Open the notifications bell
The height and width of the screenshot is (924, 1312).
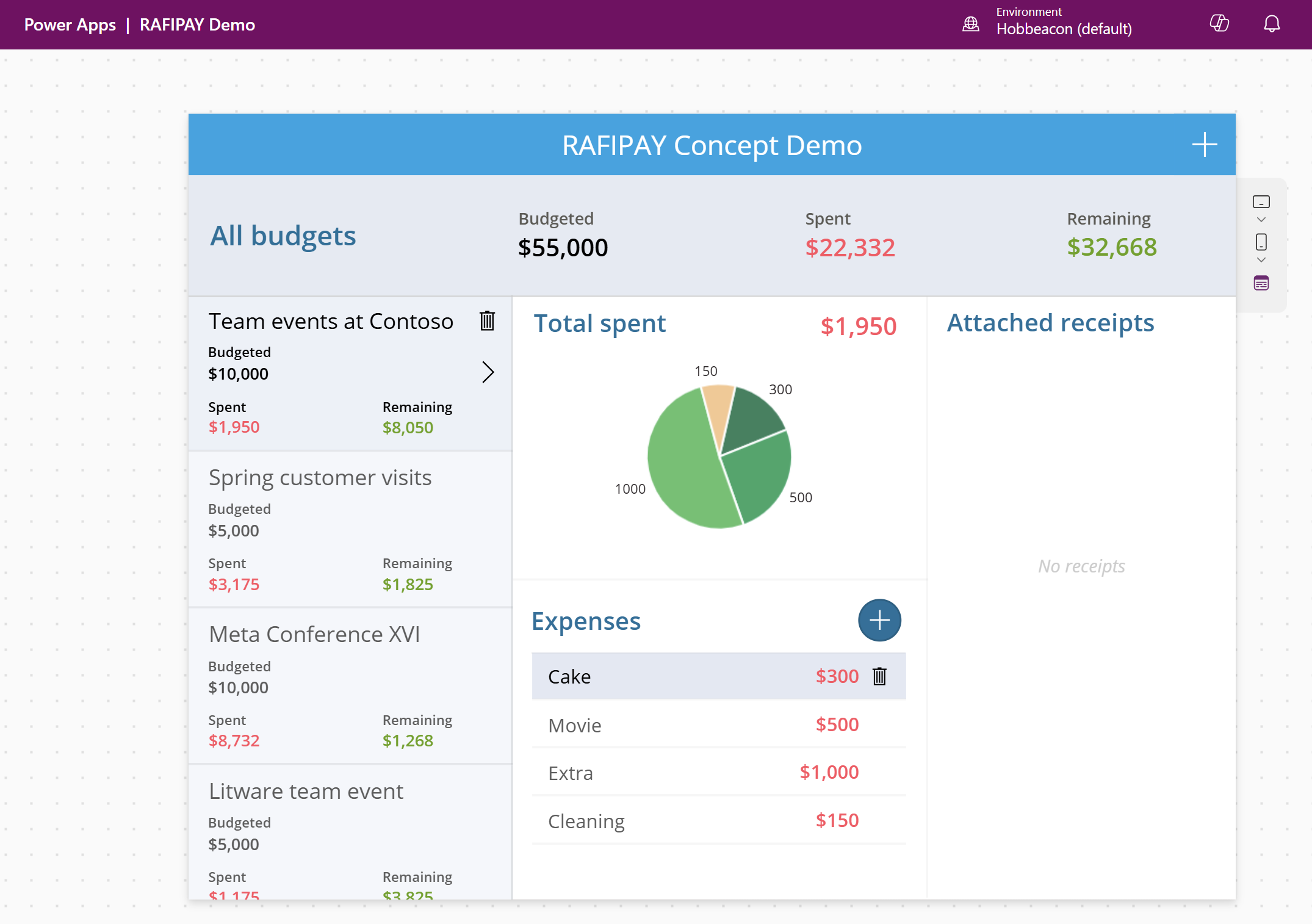(1272, 24)
